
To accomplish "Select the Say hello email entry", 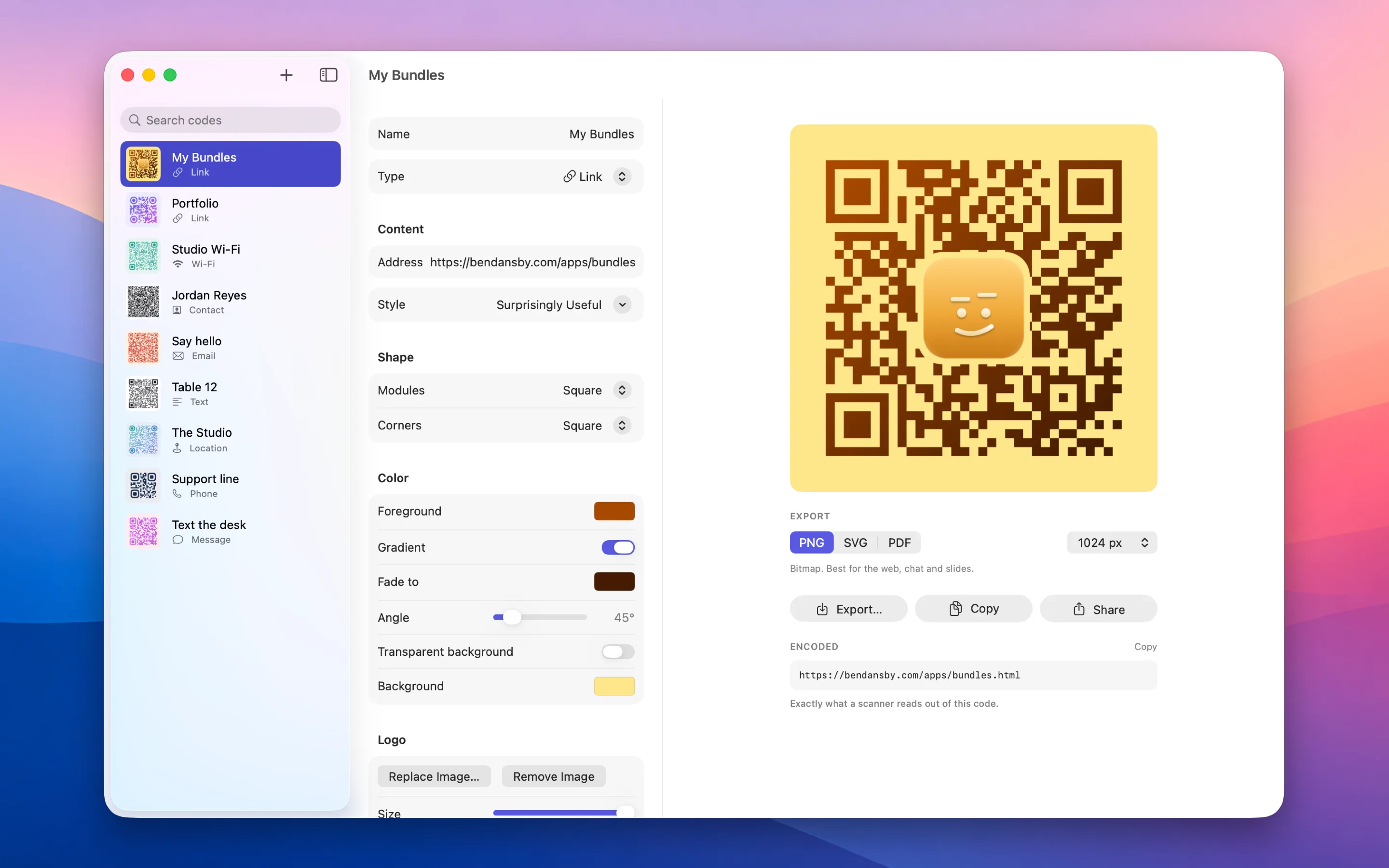I will pyautogui.click(x=230, y=348).
